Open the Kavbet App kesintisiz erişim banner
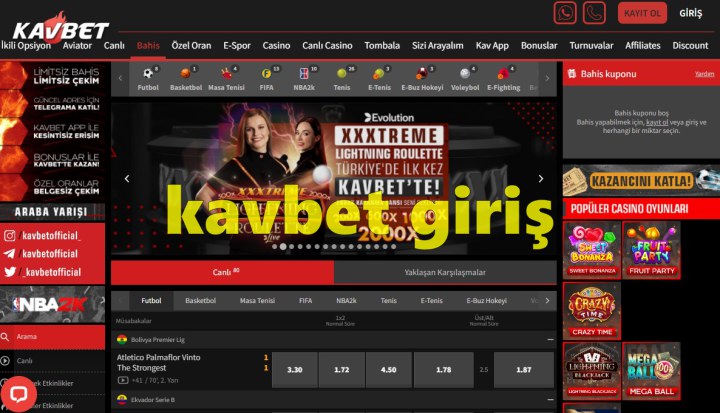 [x=52, y=131]
